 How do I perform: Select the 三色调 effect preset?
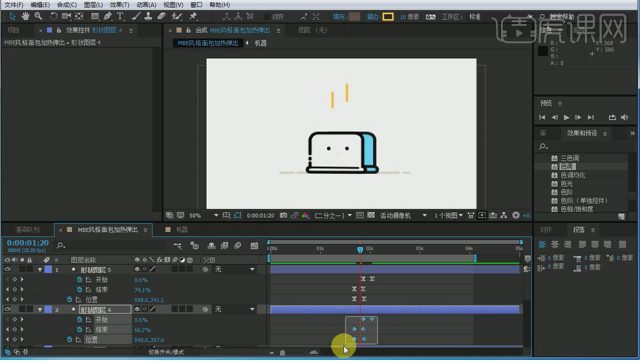coord(570,158)
